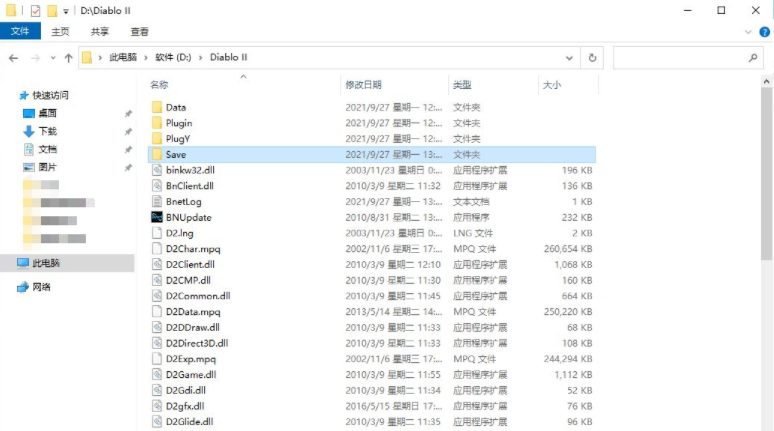This screenshot has width=774, height=431.
Task: Switch to the 查看 ribbon tab
Action: click(x=139, y=32)
